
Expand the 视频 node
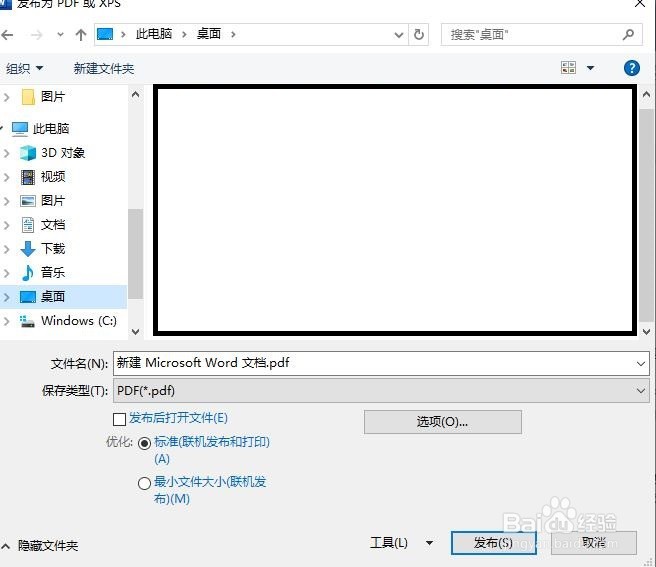click(6, 177)
